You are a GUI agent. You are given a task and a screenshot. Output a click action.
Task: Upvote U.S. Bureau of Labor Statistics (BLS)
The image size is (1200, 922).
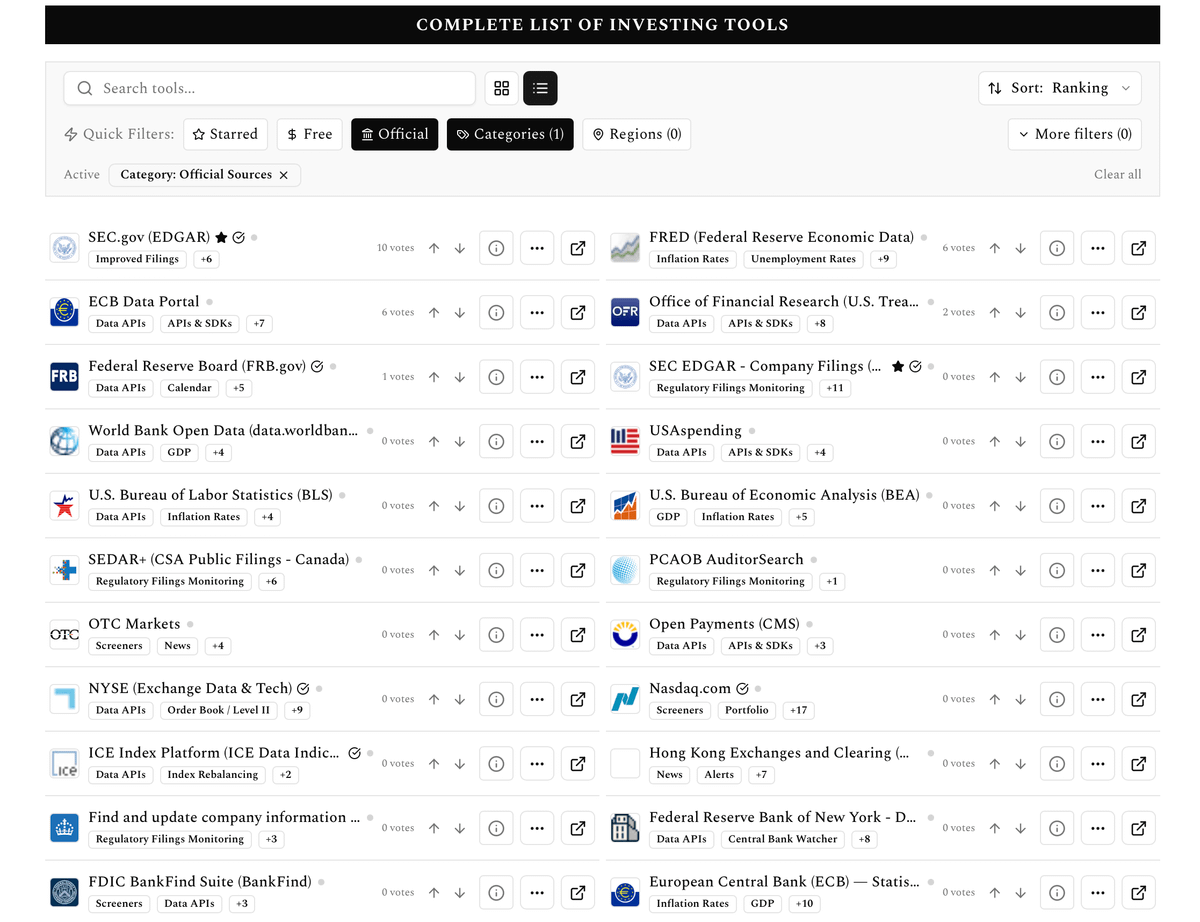434,506
